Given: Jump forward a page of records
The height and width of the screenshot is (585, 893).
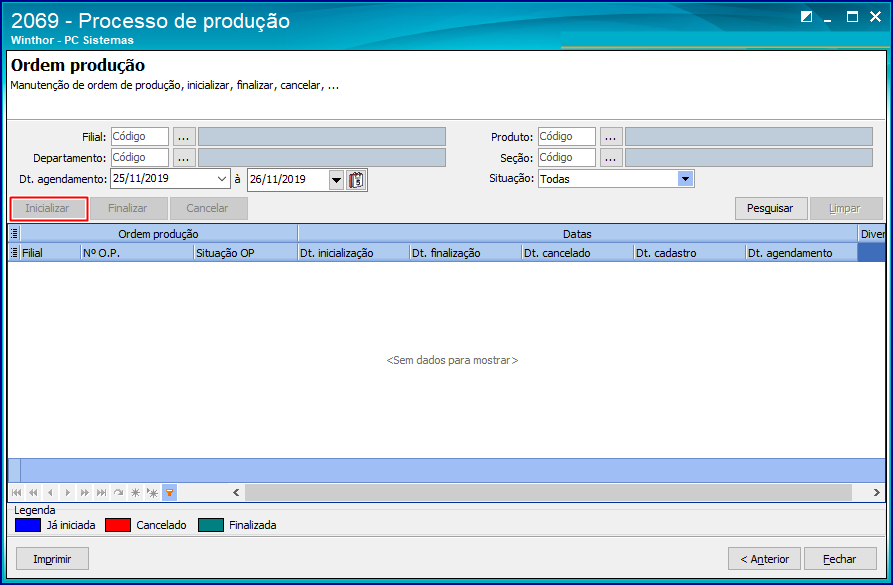Looking at the screenshot, I should pos(85,493).
